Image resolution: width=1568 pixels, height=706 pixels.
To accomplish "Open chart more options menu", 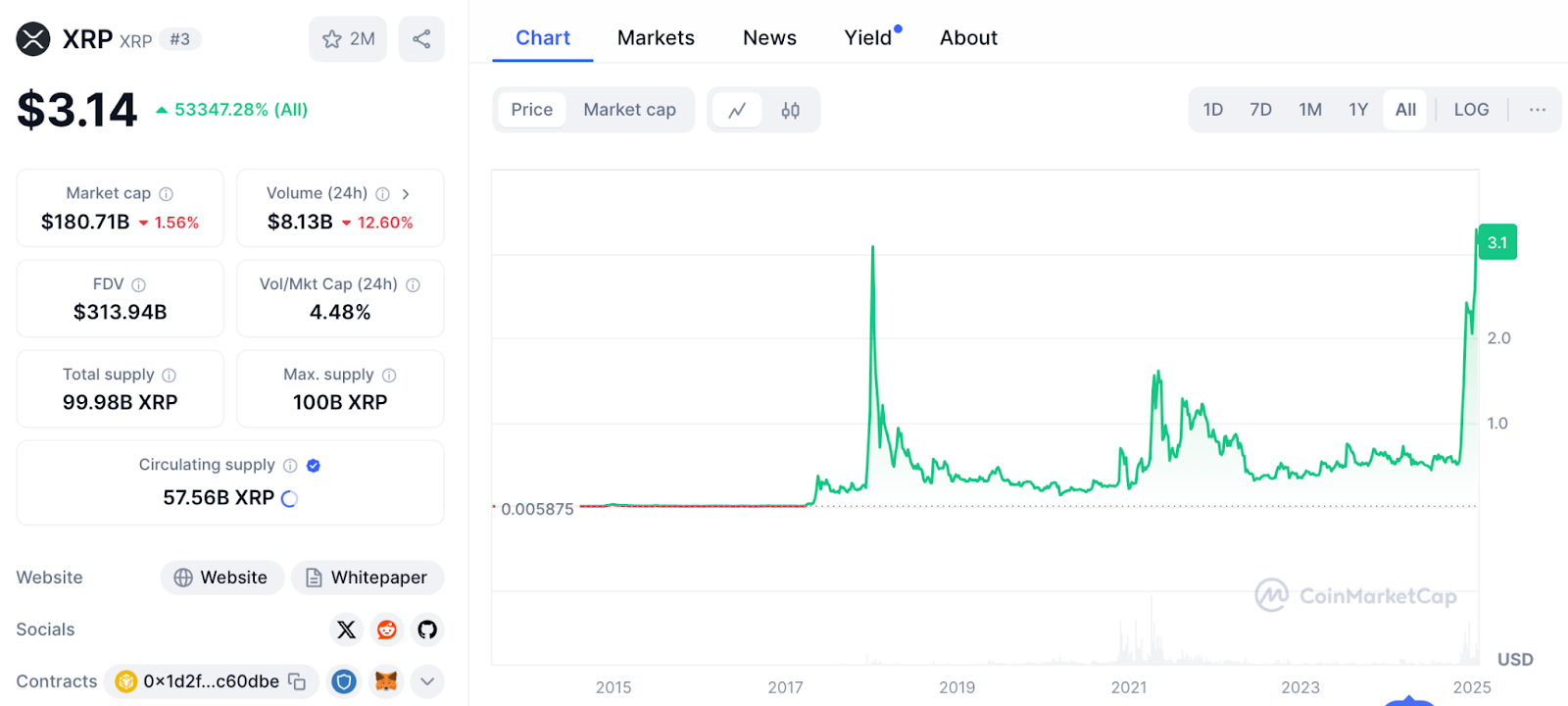I will pyautogui.click(x=1538, y=110).
